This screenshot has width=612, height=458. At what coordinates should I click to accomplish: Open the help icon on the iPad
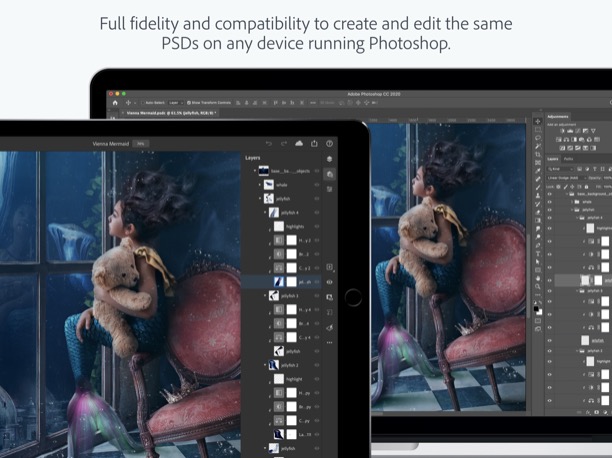point(329,143)
